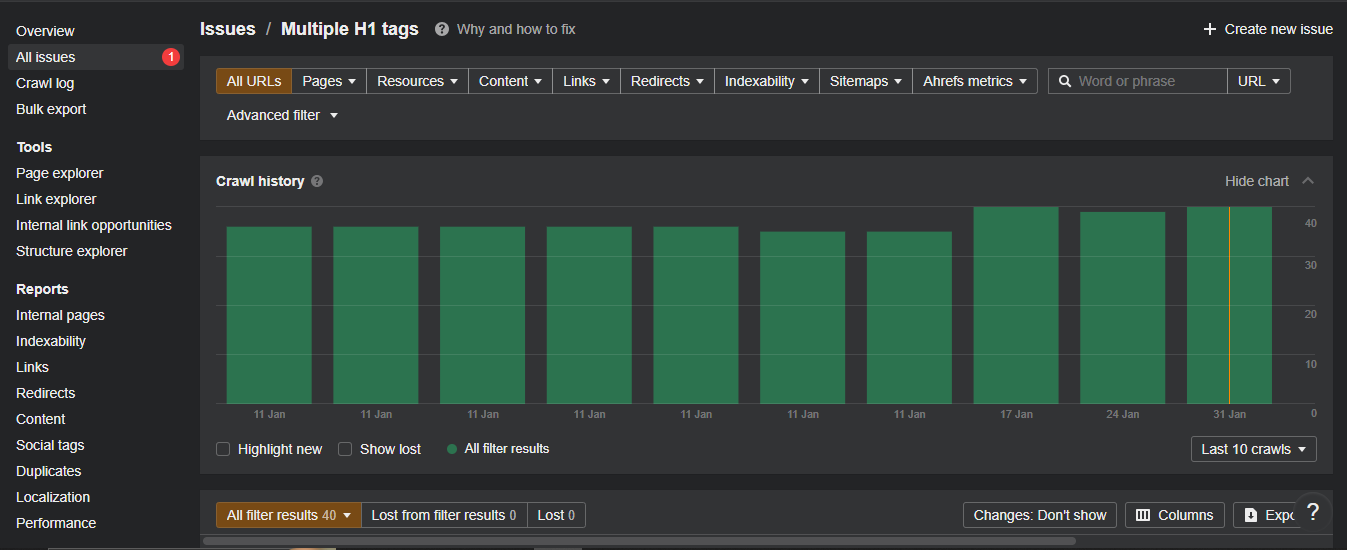The height and width of the screenshot is (550, 1347).
Task: Open Crawl log in the sidebar
Action: click(x=45, y=83)
